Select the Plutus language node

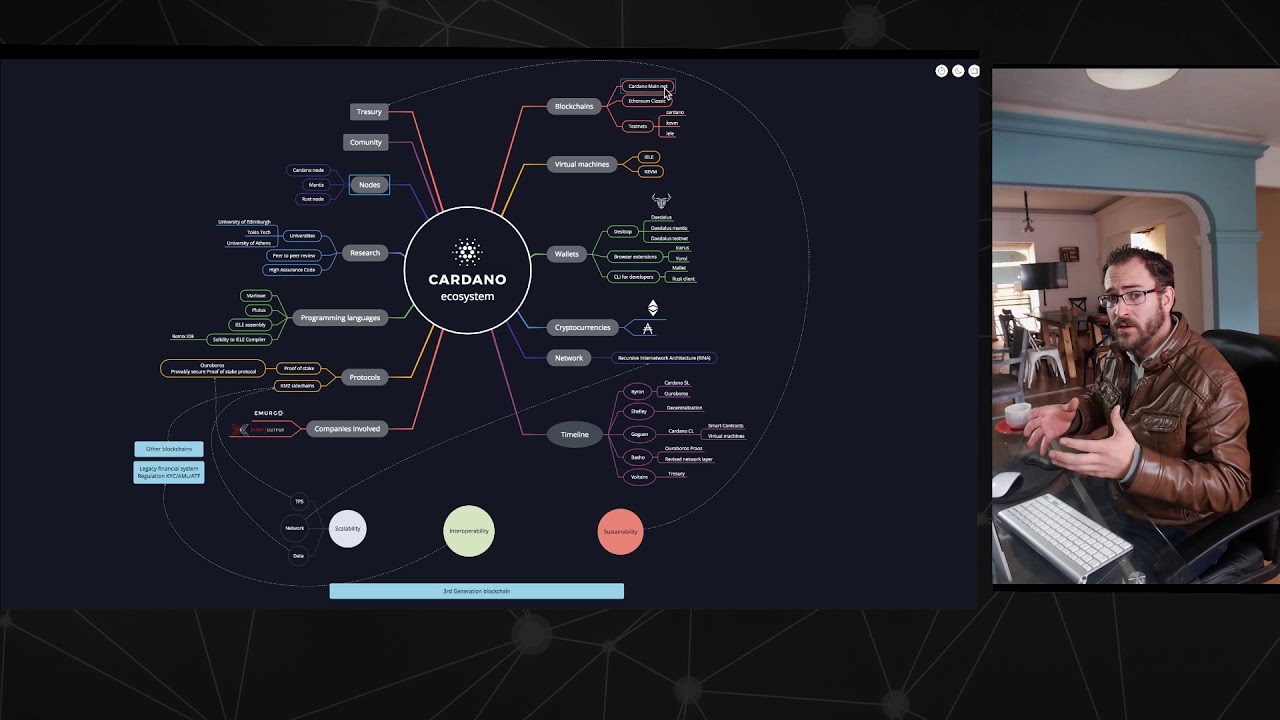click(258, 310)
